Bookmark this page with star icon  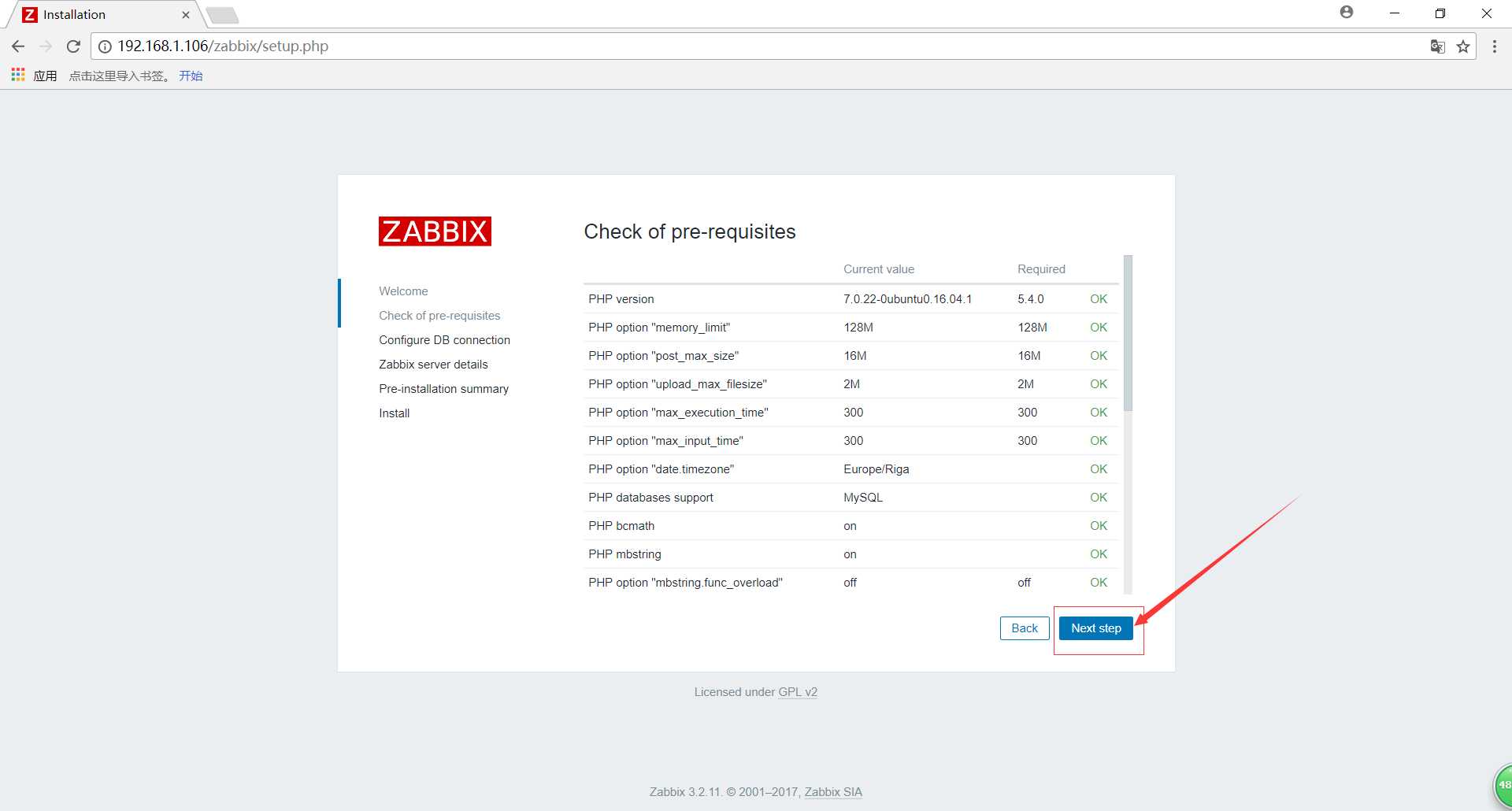click(1463, 46)
